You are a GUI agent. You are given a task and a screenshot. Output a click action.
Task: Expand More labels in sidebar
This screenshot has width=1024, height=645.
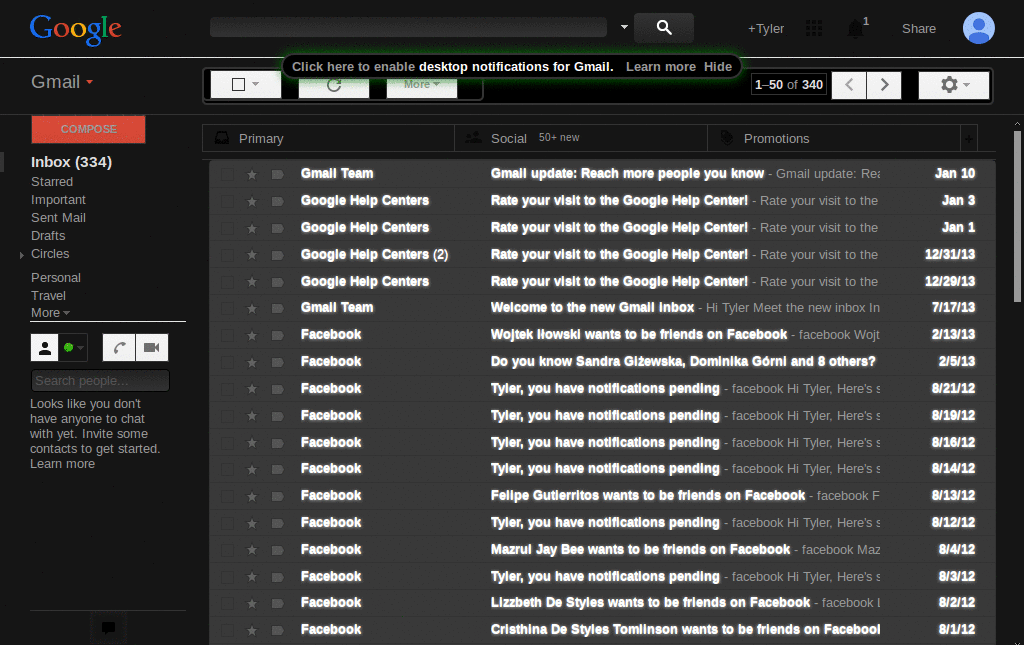pos(50,313)
